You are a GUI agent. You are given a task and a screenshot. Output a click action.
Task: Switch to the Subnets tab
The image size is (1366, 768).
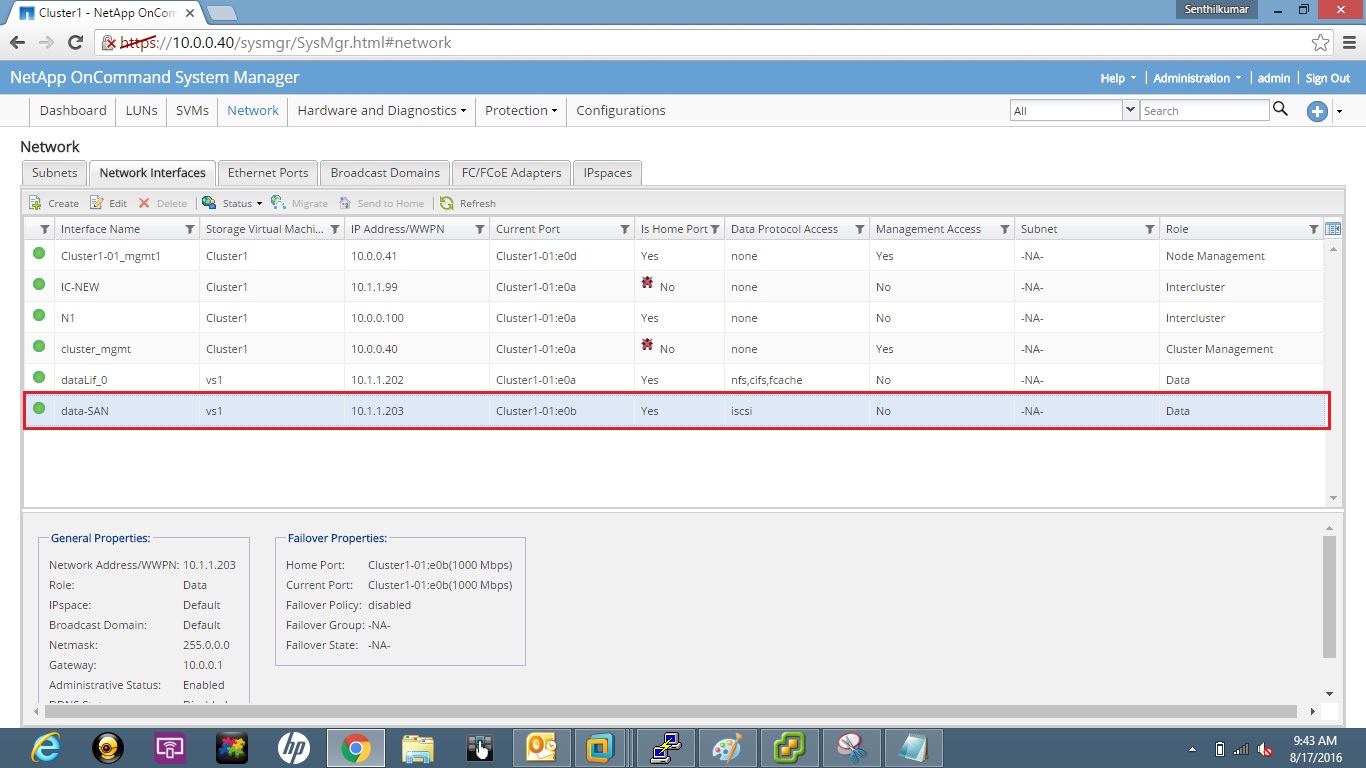click(x=54, y=172)
